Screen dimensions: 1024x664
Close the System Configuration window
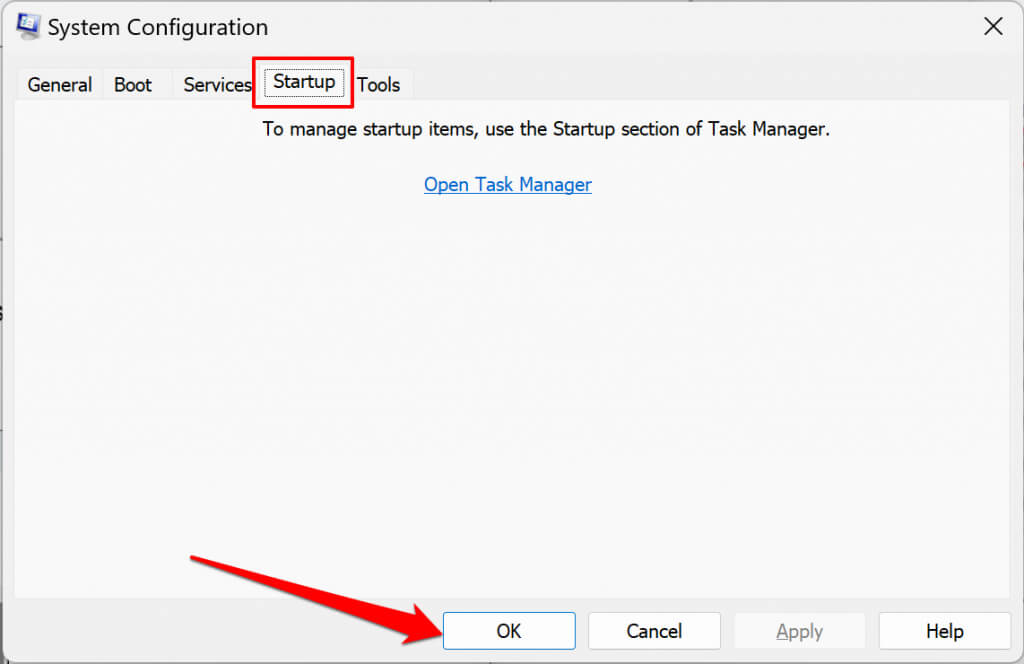click(992, 27)
